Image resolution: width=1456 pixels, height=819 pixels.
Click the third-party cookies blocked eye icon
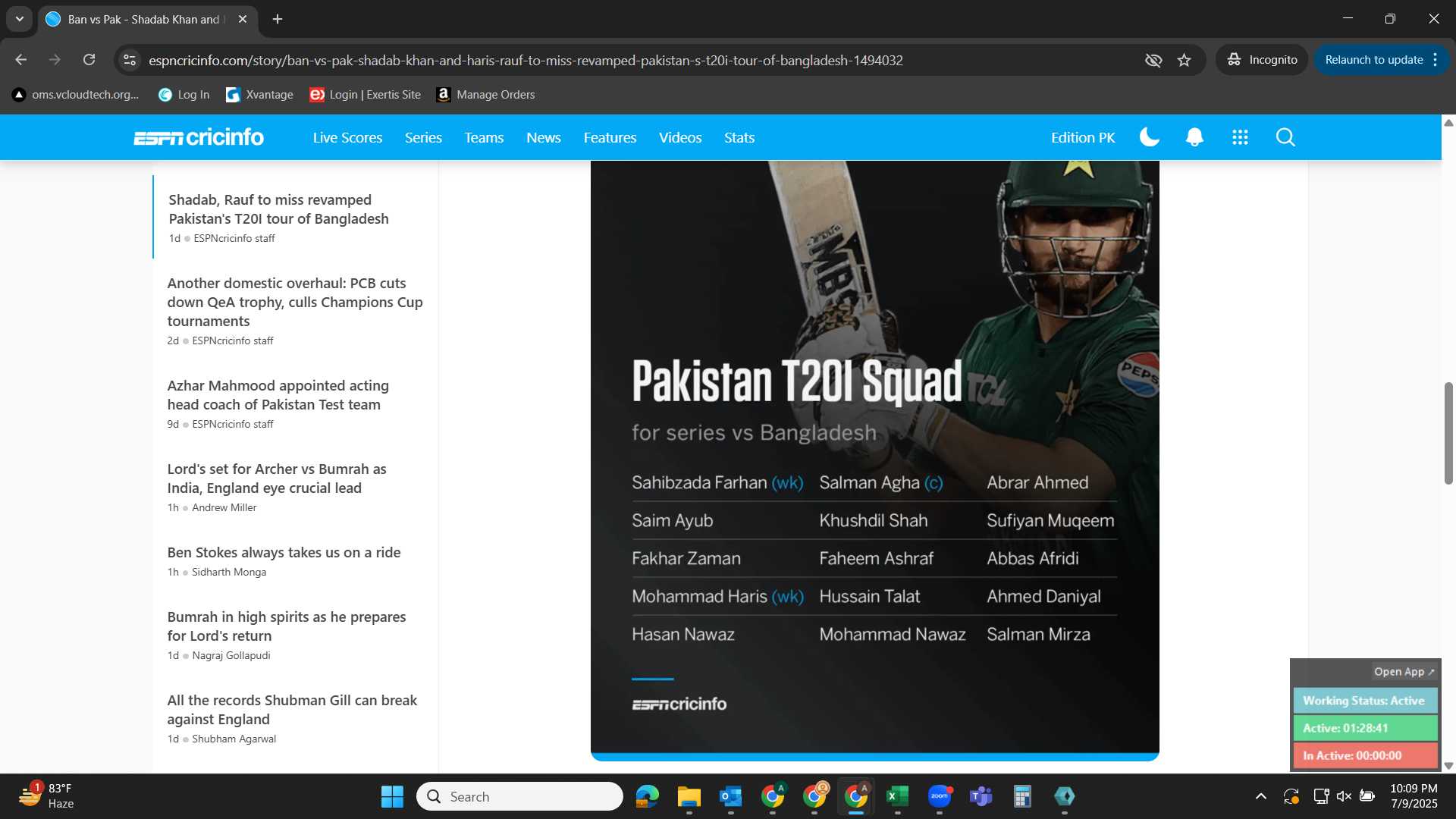tap(1153, 60)
